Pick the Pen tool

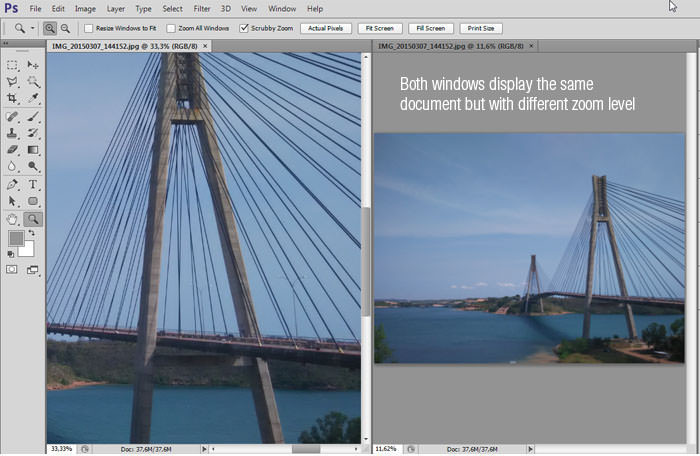(x=12, y=184)
